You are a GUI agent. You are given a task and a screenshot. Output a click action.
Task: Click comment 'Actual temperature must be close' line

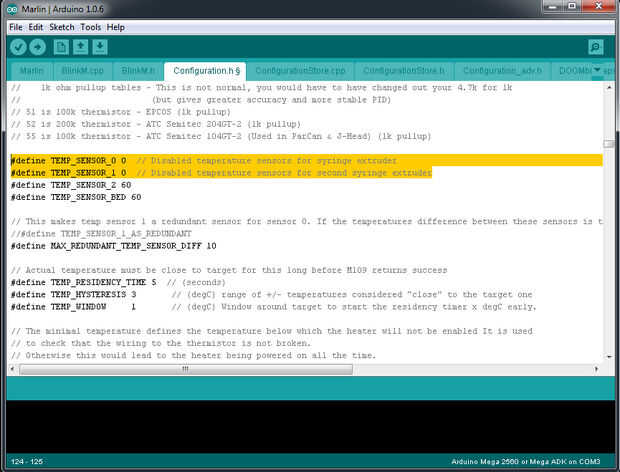point(229,270)
